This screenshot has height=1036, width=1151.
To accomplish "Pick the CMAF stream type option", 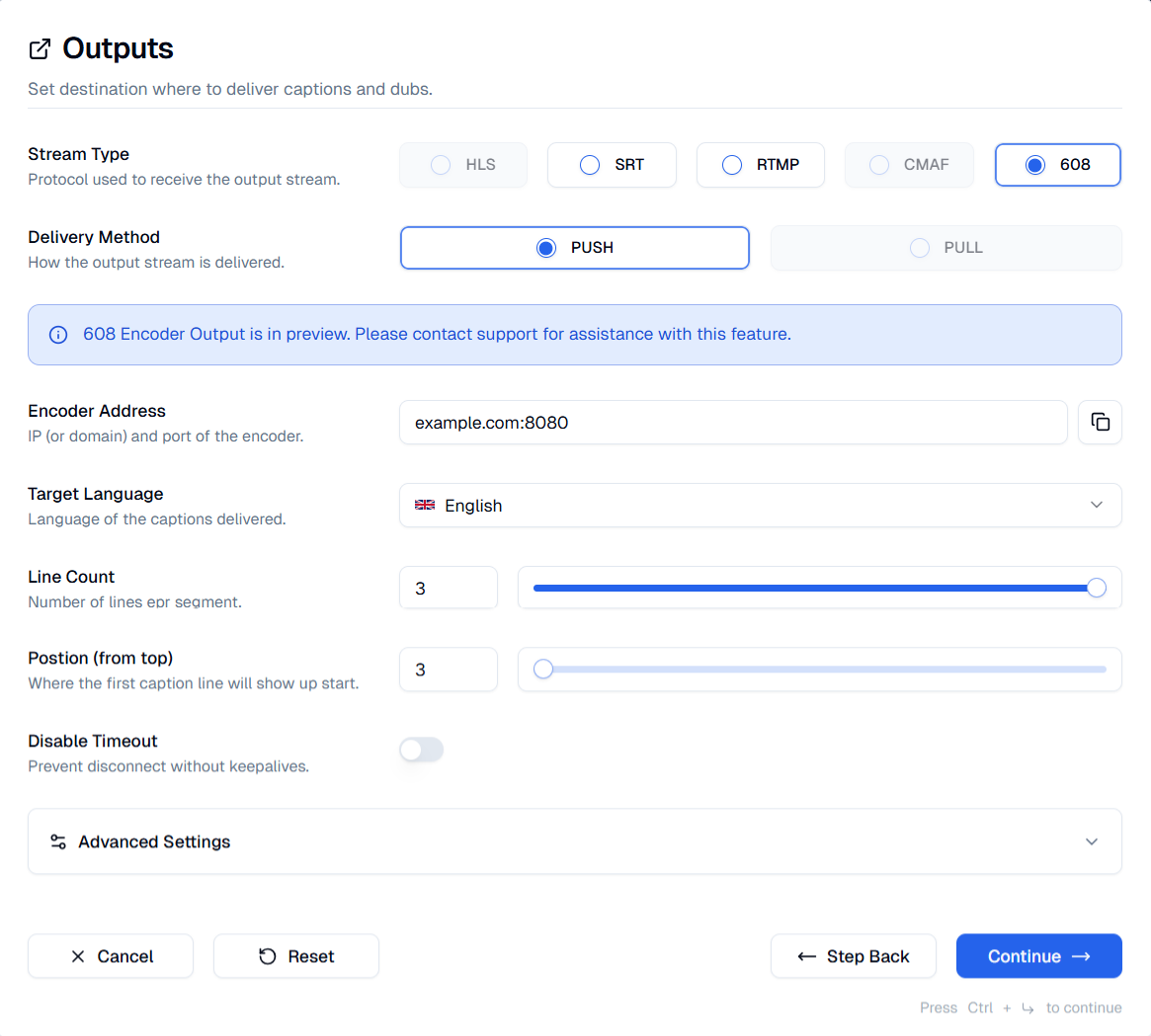I will 909,165.
